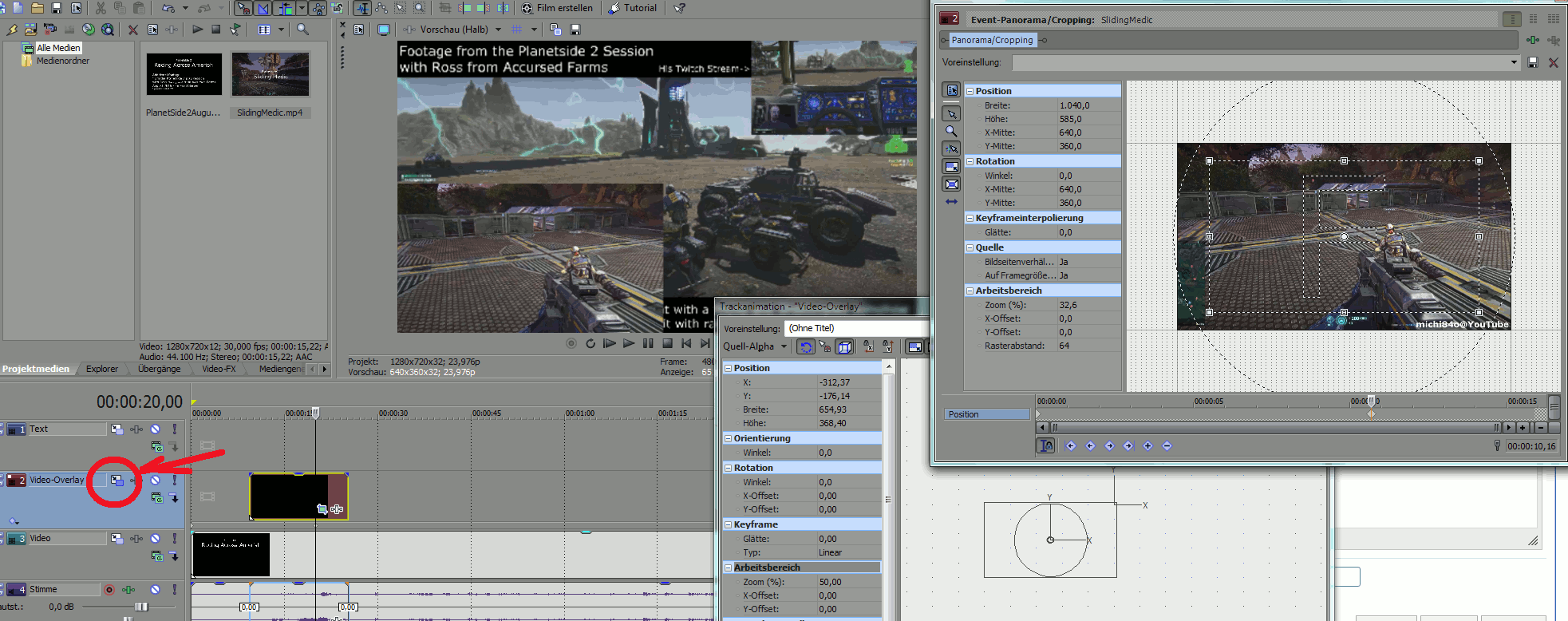Open the Voreinstellung dropdown in Panorama/Cropping
This screenshot has width=1568, height=621.
coord(1514,62)
